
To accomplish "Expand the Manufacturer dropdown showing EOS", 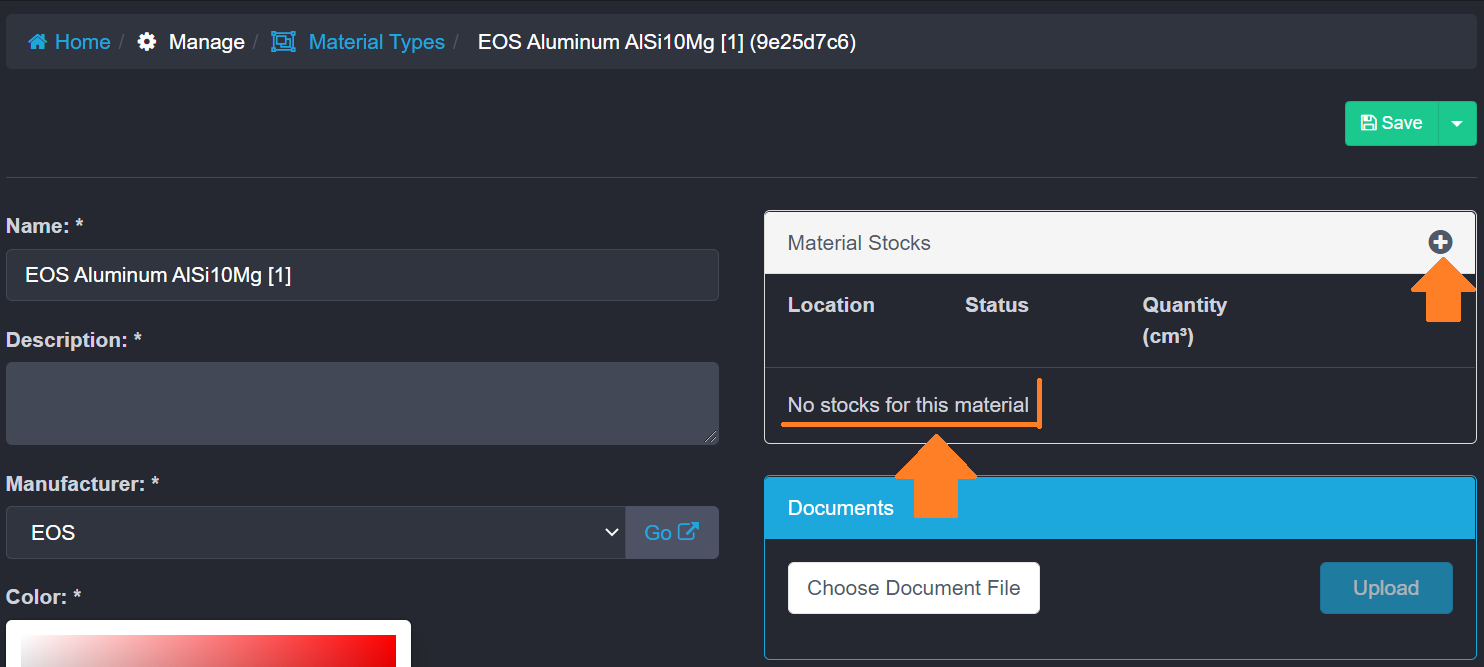I will tap(315, 533).
